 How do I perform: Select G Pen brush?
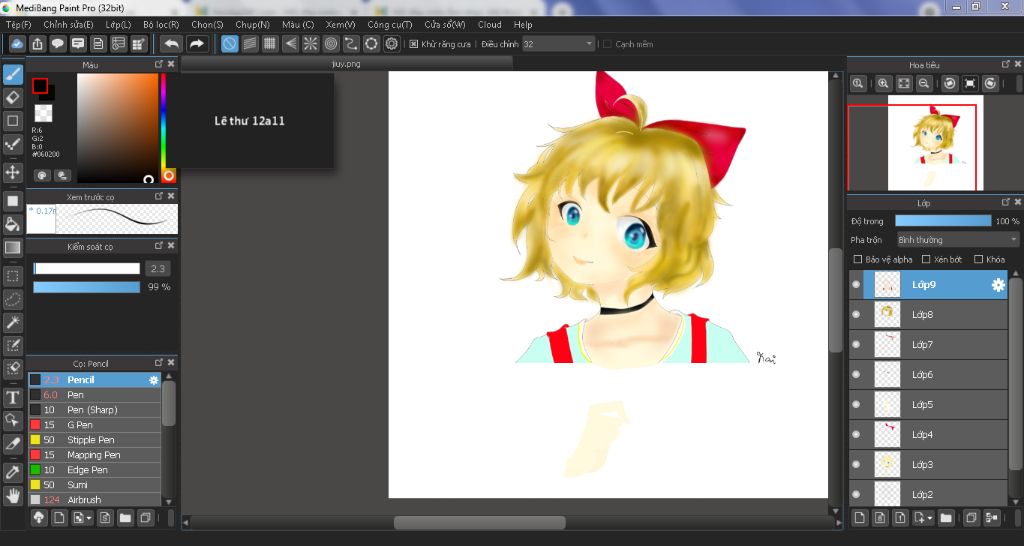point(95,425)
